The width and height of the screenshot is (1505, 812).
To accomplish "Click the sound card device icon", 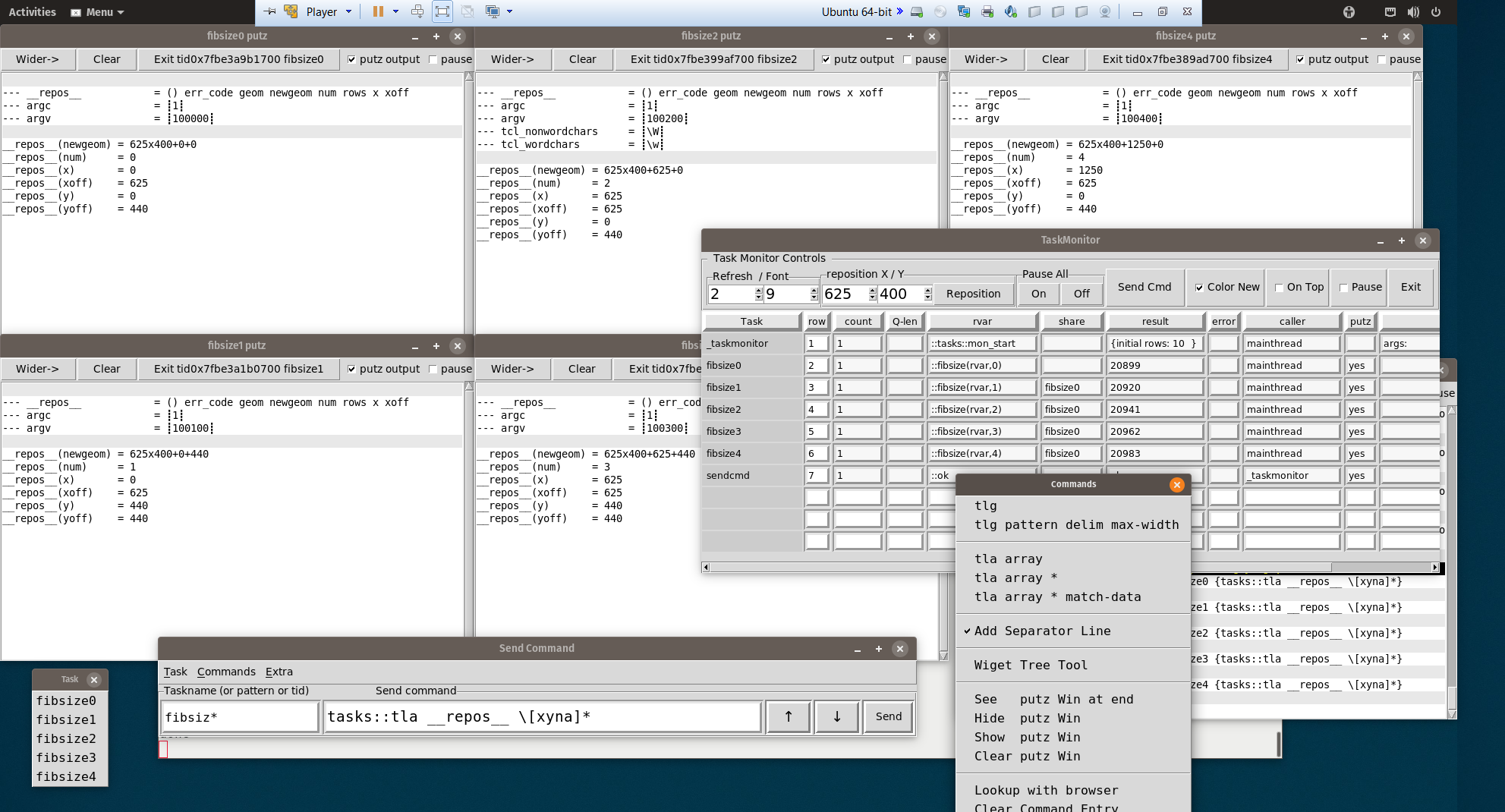I will 1011,11.
